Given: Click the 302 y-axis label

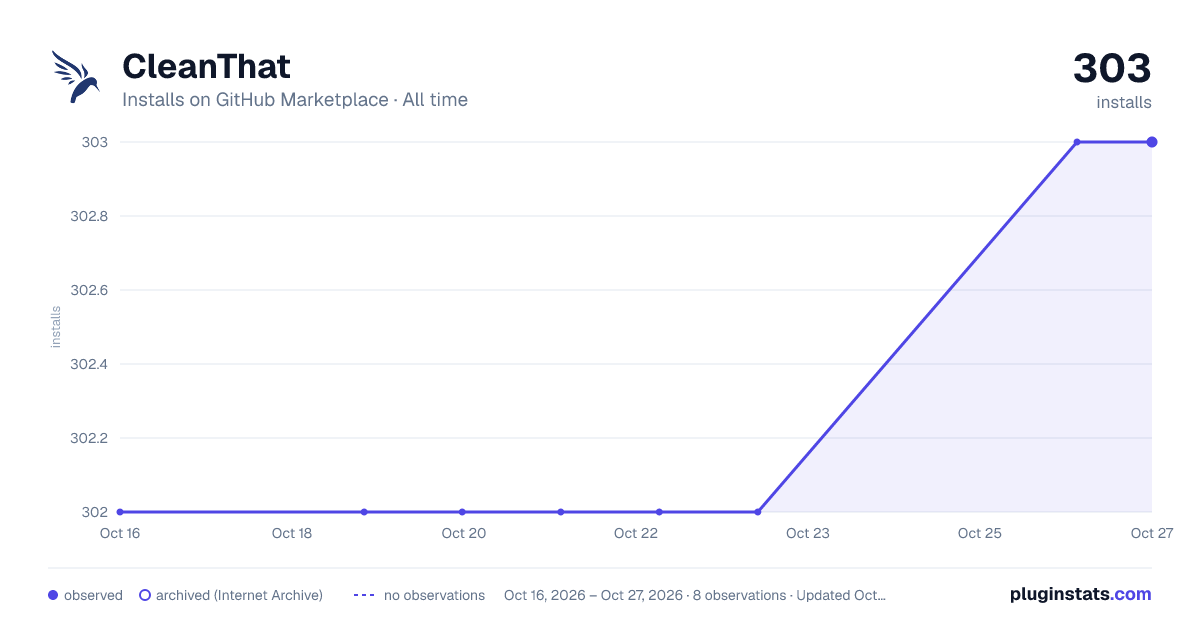Looking at the screenshot, I should [94, 512].
